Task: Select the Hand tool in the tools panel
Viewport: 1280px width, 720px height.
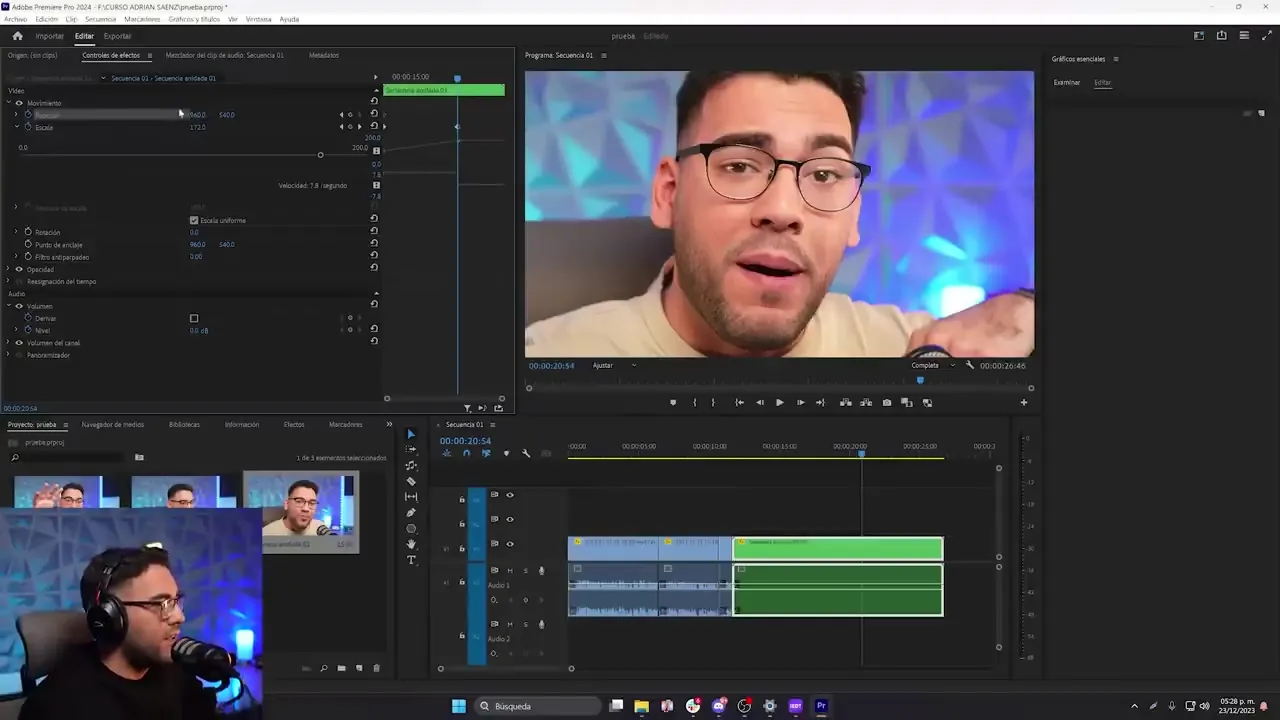Action: tap(411, 544)
